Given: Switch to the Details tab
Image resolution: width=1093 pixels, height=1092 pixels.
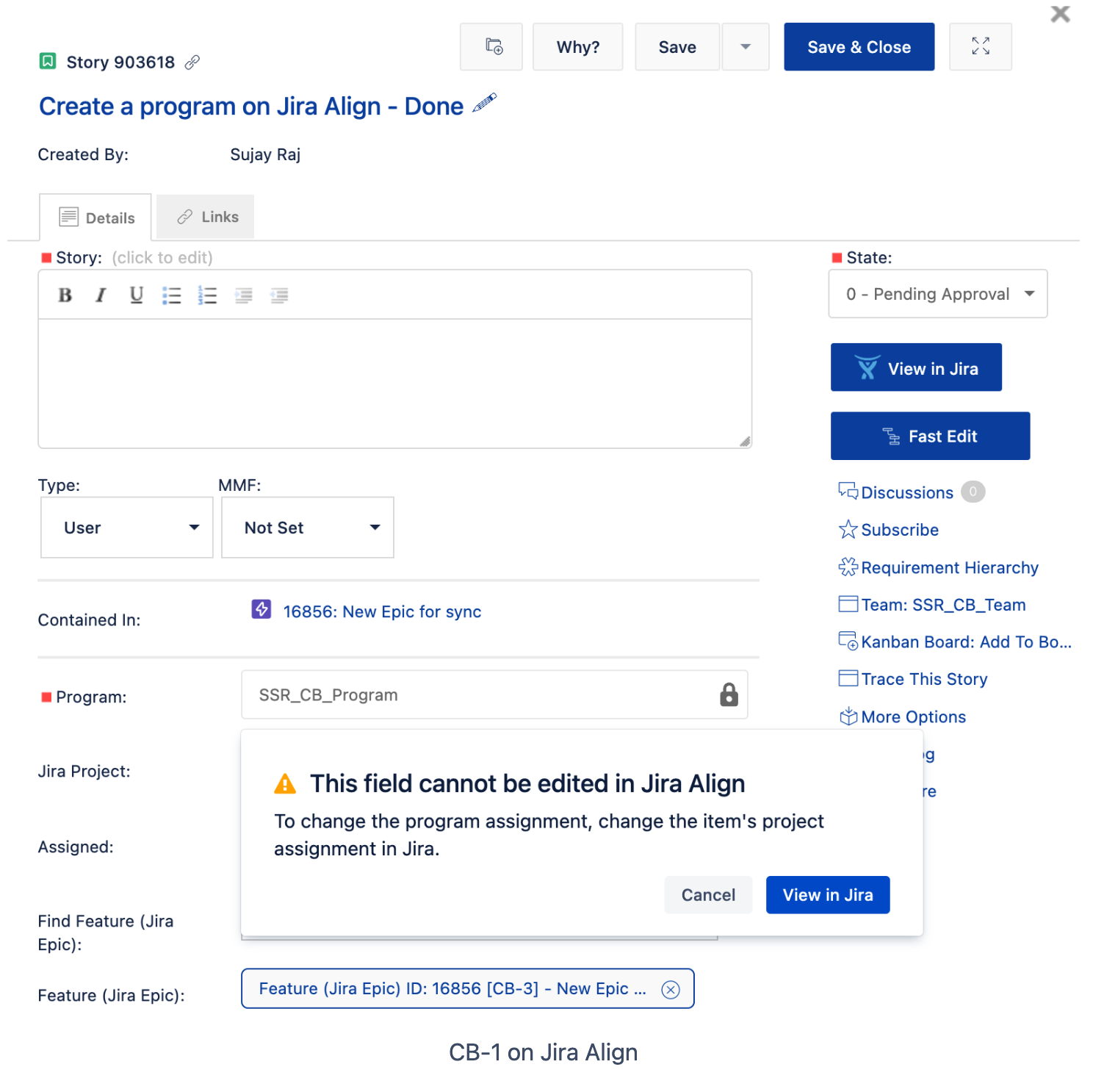Looking at the screenshot, I should click(95, 218).
